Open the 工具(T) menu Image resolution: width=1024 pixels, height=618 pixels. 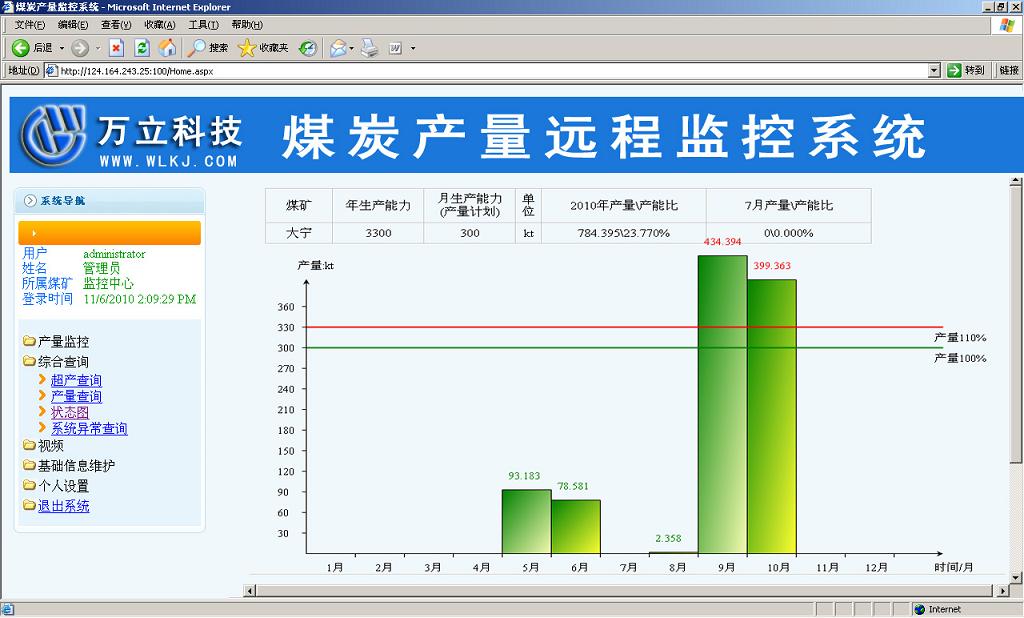tap(203, 24)
